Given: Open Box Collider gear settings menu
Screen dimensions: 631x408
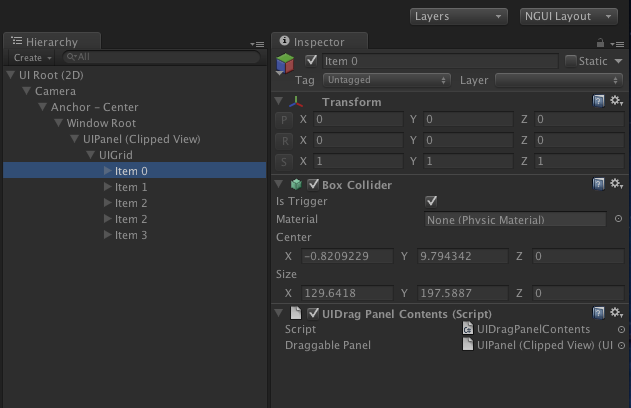Looking at the screenshot, I should (x=616, y=184).
